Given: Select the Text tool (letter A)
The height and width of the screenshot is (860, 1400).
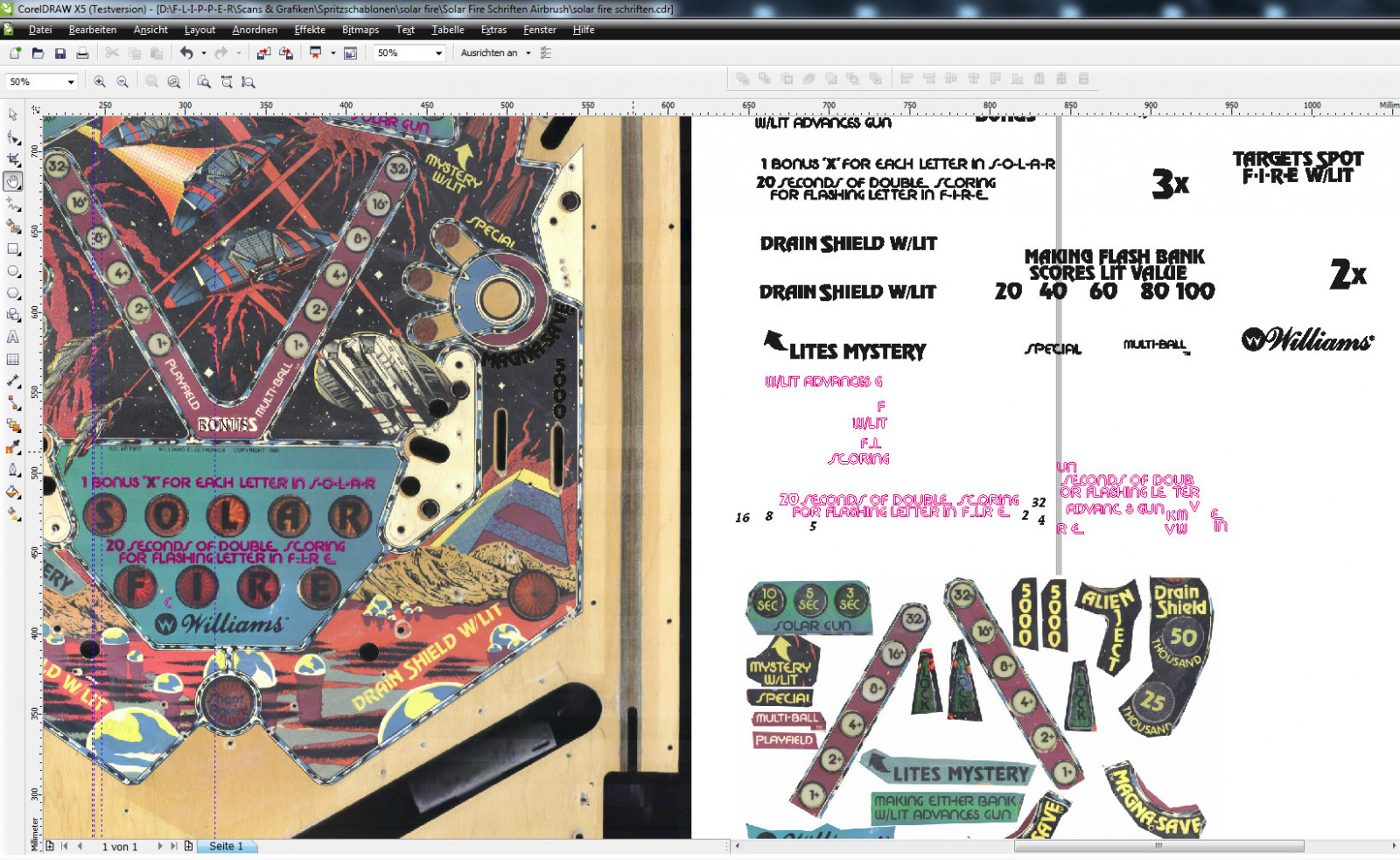Looking at the screenshot, I should (13, 337).
